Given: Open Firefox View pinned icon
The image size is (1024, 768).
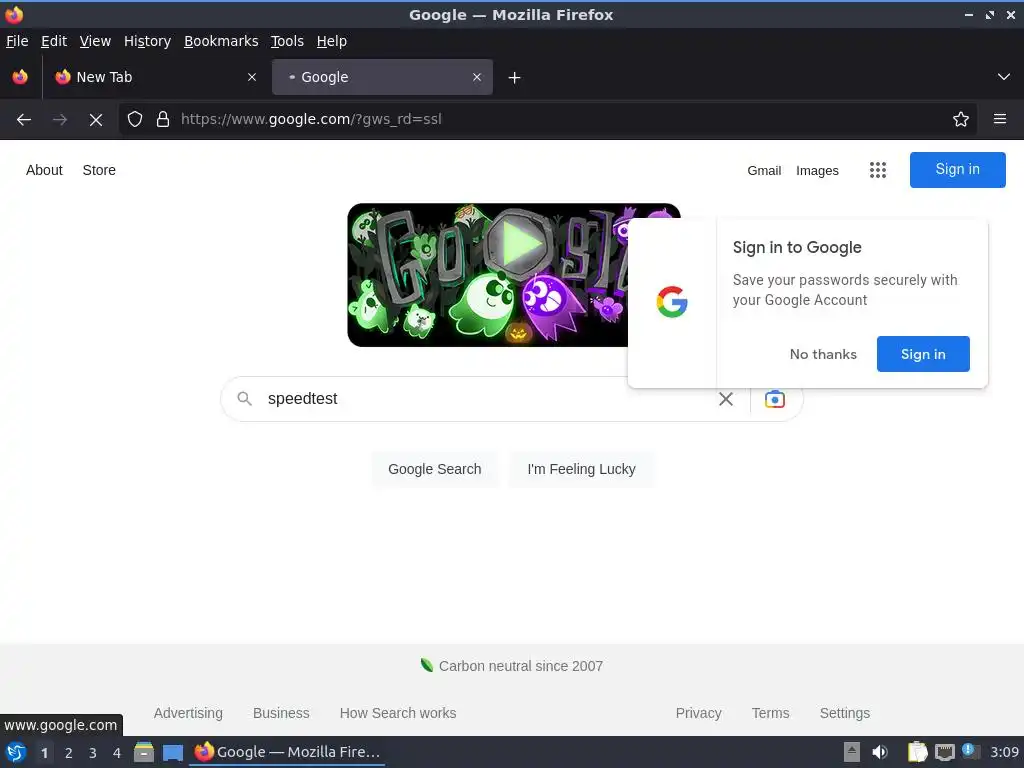Looking at the screenshot, I should 20,77.
